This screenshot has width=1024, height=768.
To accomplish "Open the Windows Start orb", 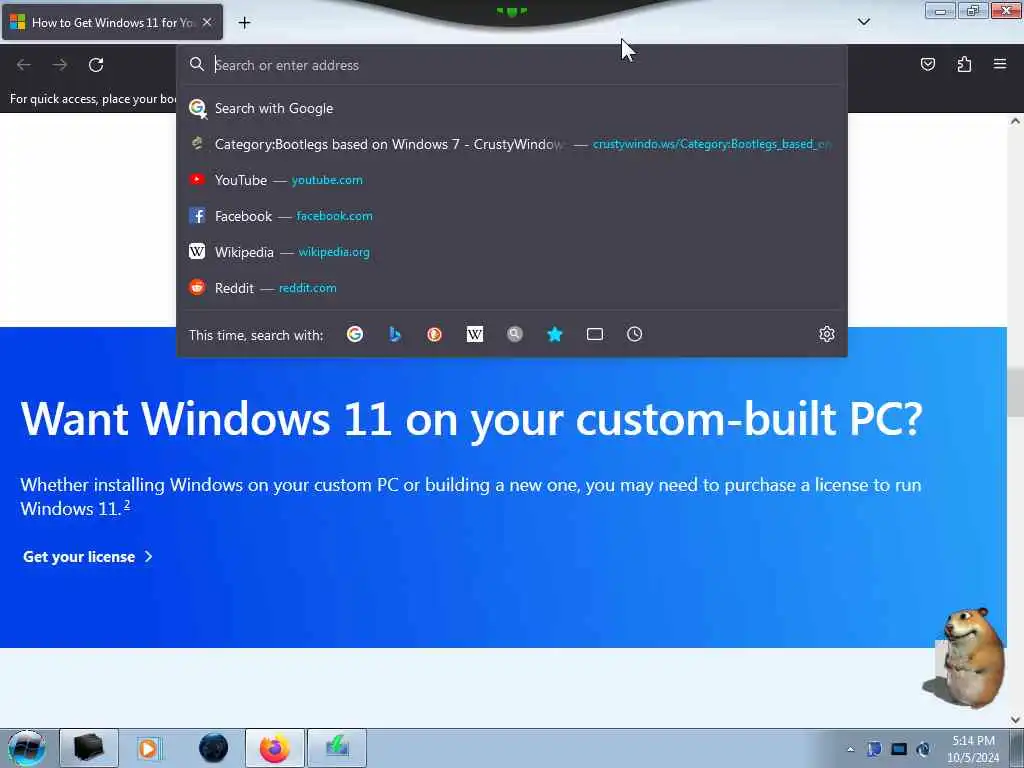I will [x=26, y=748].
